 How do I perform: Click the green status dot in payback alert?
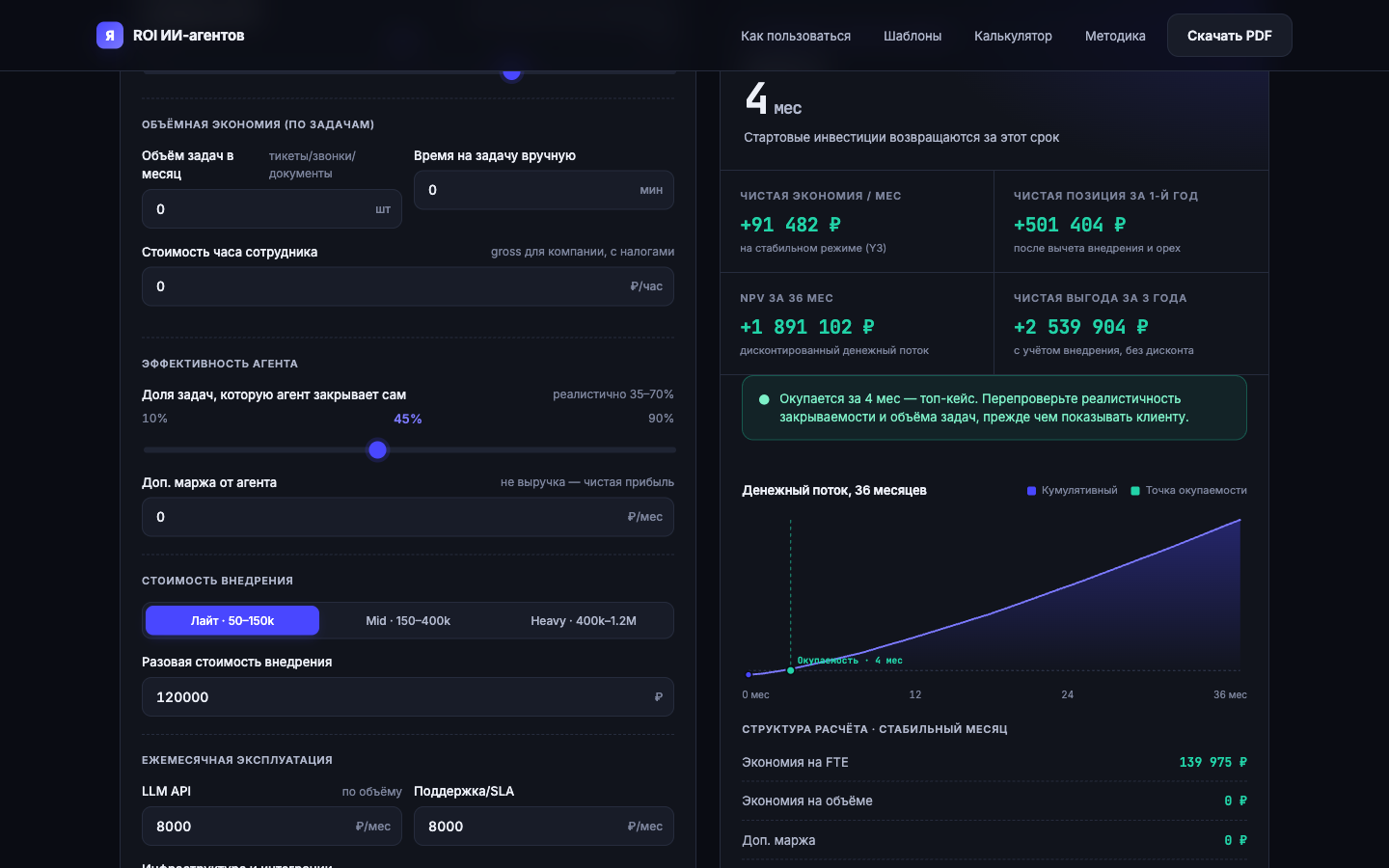point(764,399)
